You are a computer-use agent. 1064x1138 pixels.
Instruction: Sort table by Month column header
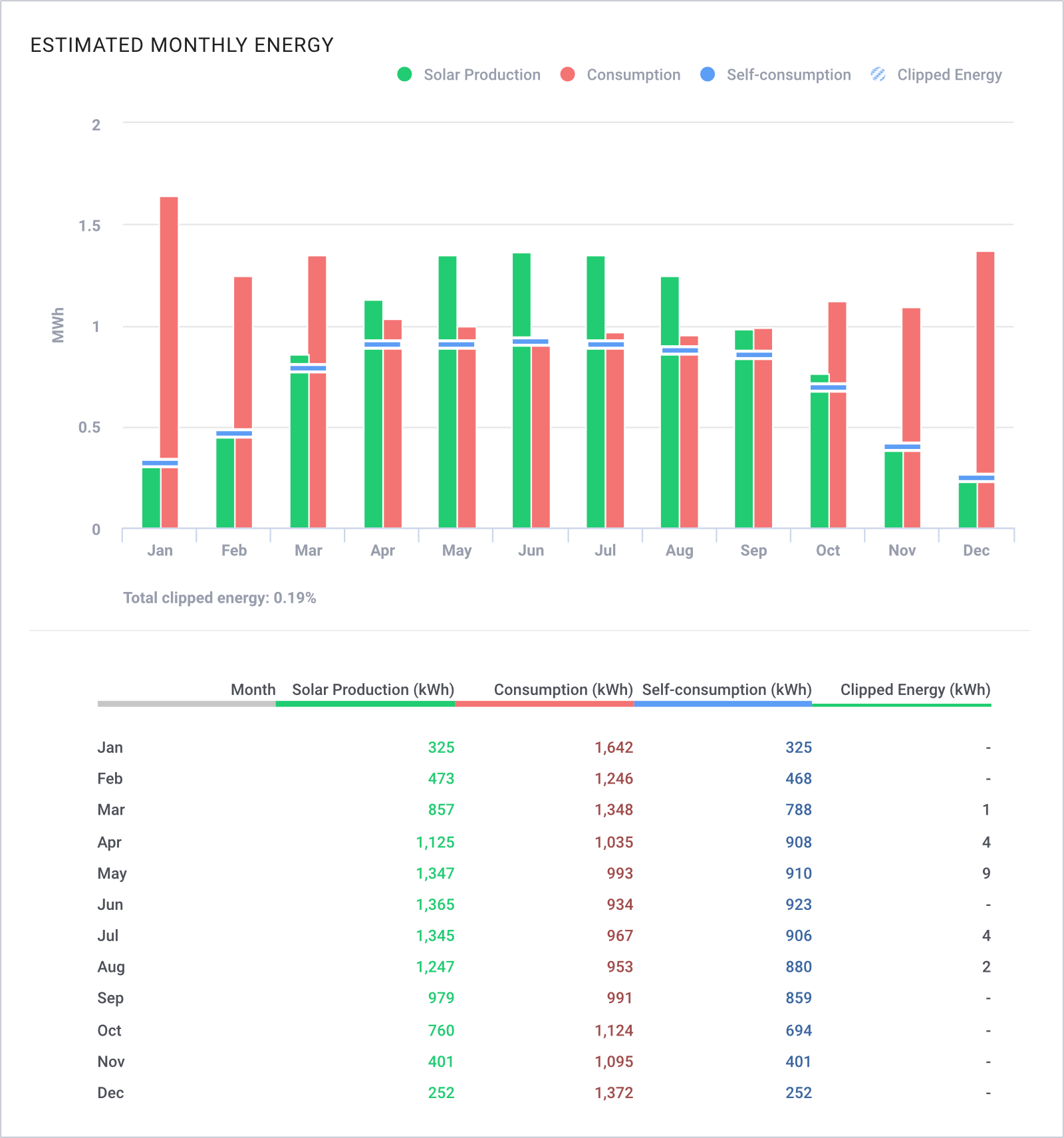click(x=253, y=690)
